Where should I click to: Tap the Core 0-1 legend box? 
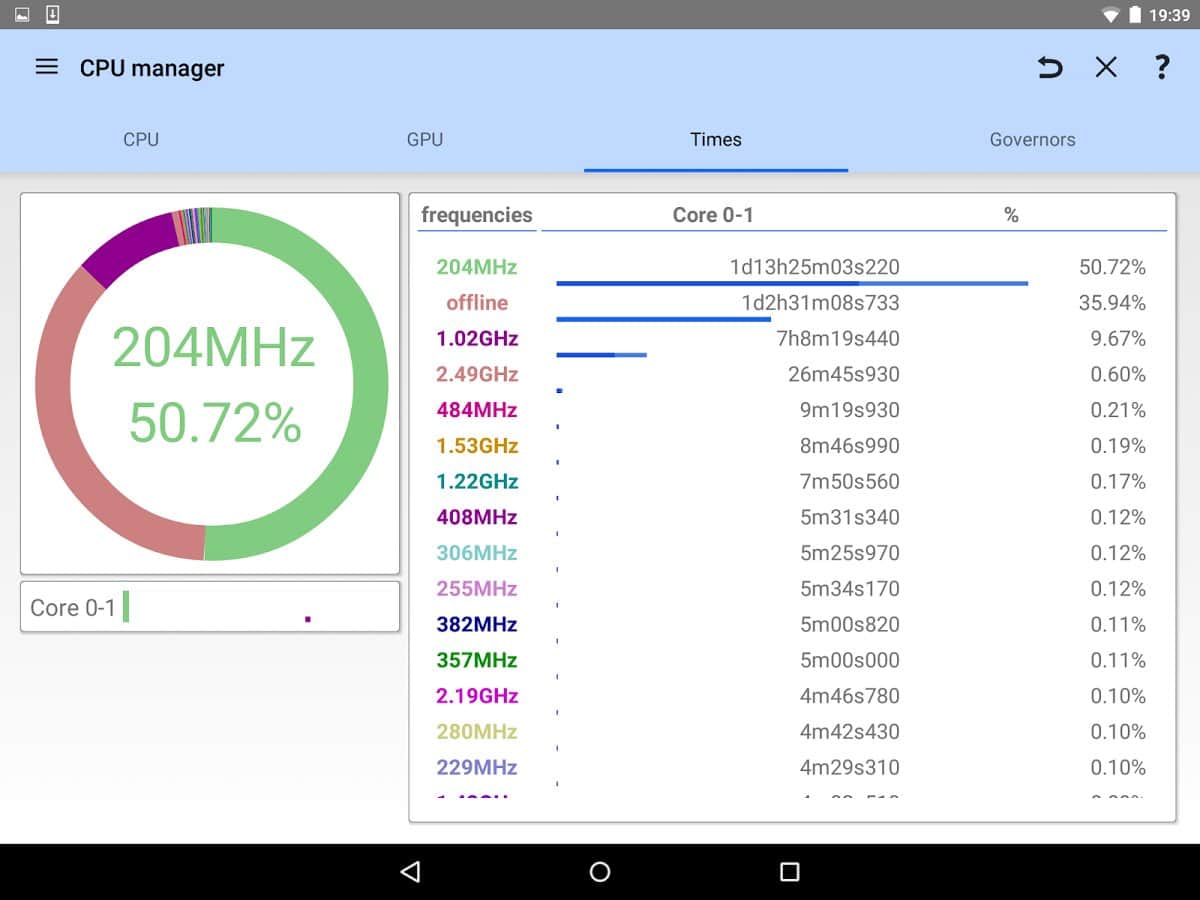point(210,607)
